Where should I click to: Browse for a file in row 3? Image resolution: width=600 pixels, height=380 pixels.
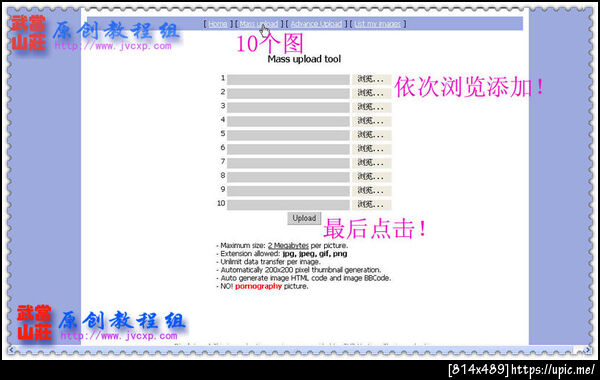pyautogui.click(x=371, y=107)
